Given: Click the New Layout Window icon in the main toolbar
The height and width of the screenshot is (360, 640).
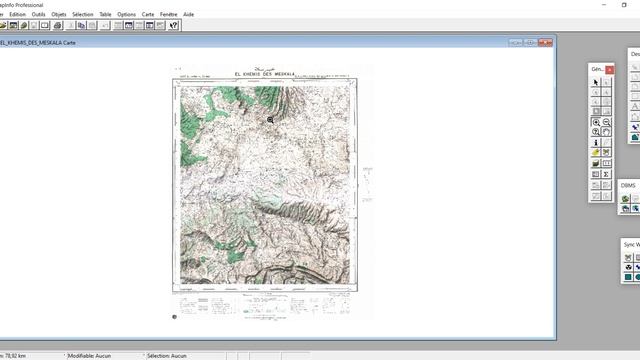Looking at the screenshot, I should coord(150,26).
